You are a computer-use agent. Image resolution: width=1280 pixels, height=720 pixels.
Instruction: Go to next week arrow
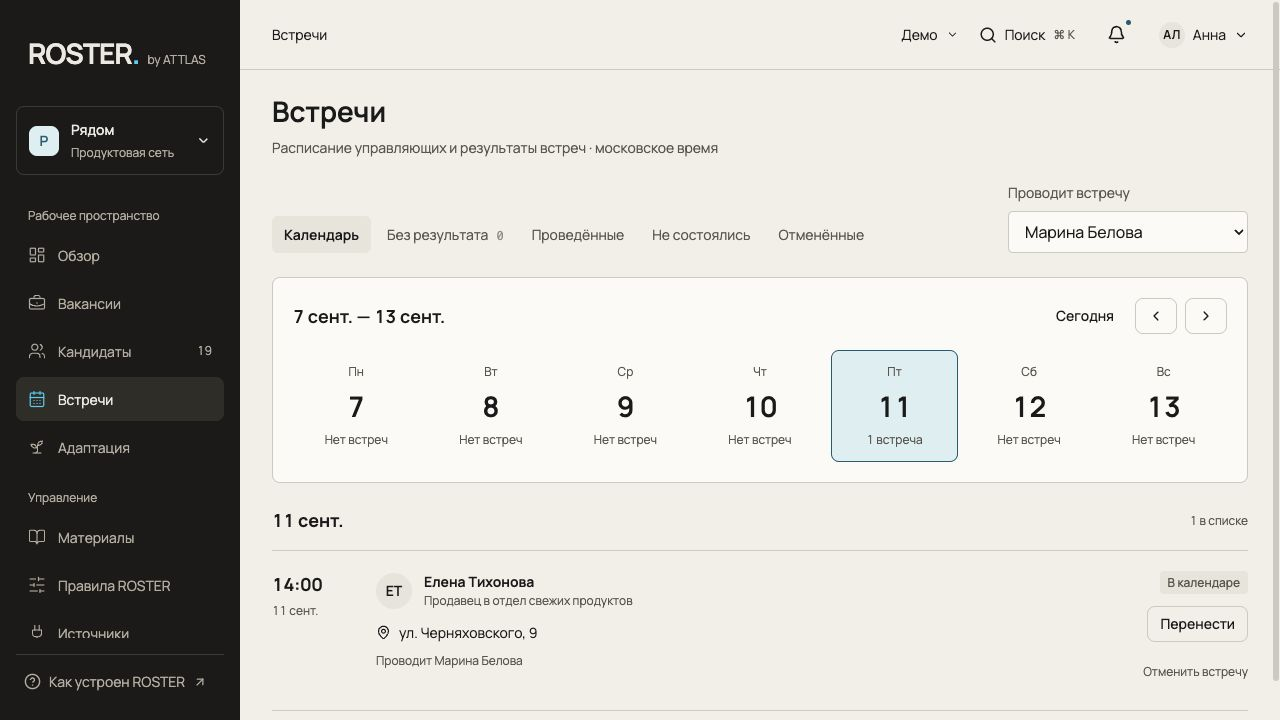(x=1206, y=316)
